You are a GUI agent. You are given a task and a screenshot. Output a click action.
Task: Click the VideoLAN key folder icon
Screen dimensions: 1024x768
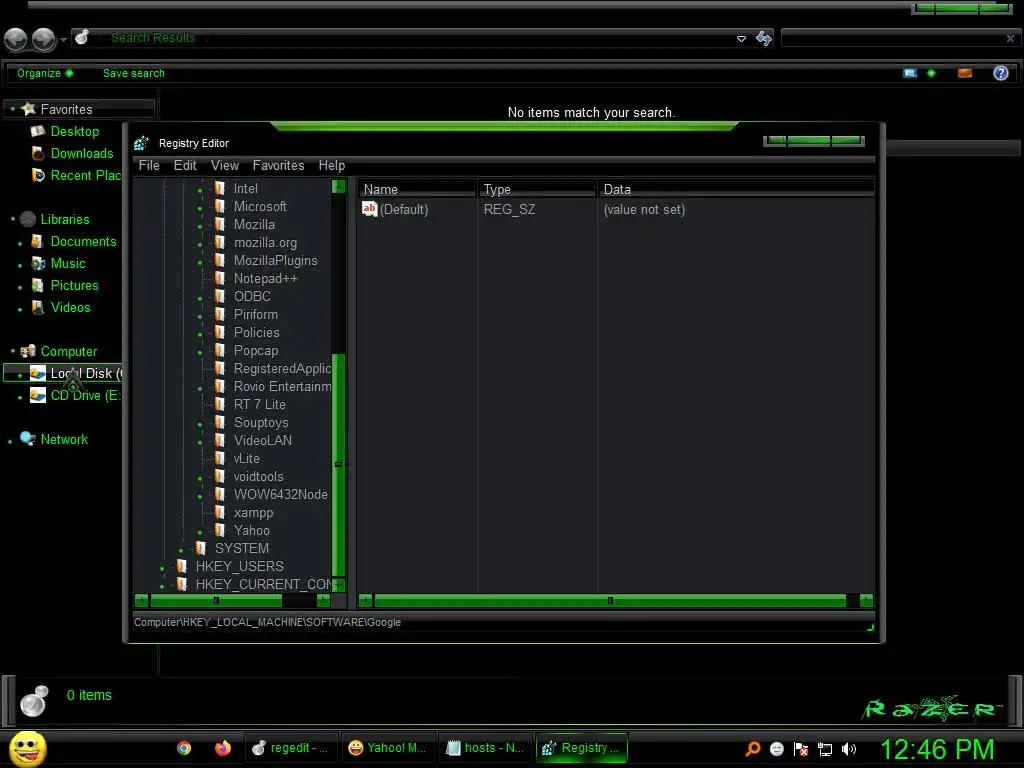(220, 440)
